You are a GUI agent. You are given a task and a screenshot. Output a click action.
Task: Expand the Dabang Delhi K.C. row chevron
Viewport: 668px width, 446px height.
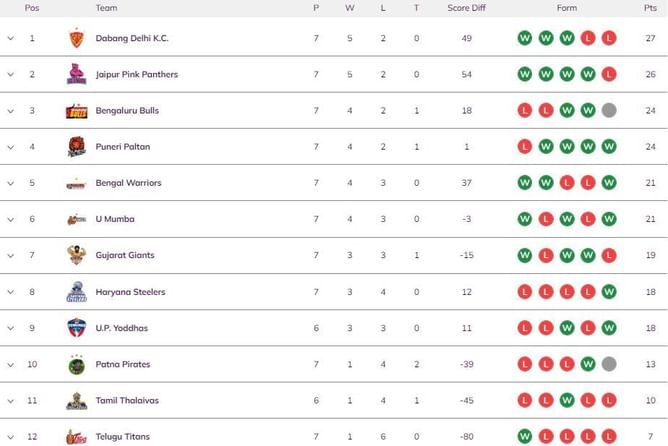coord(11,38)
